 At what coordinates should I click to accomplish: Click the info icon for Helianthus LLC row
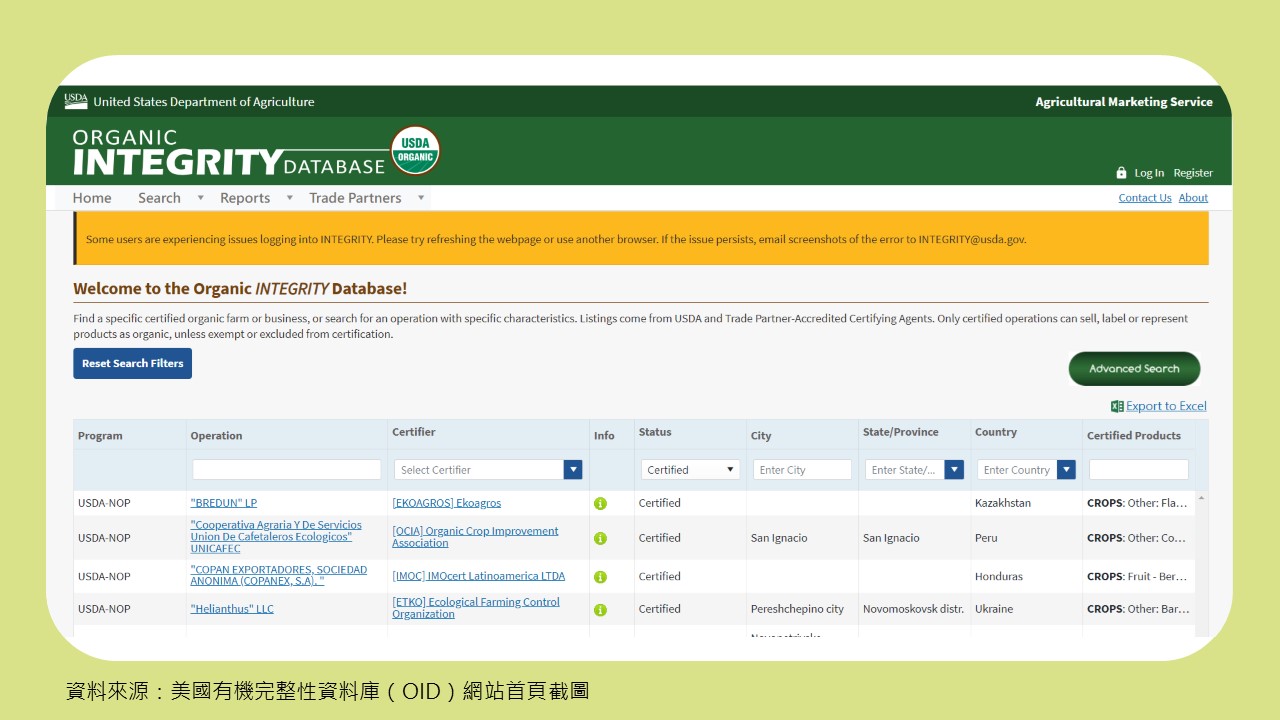point(600,609)
